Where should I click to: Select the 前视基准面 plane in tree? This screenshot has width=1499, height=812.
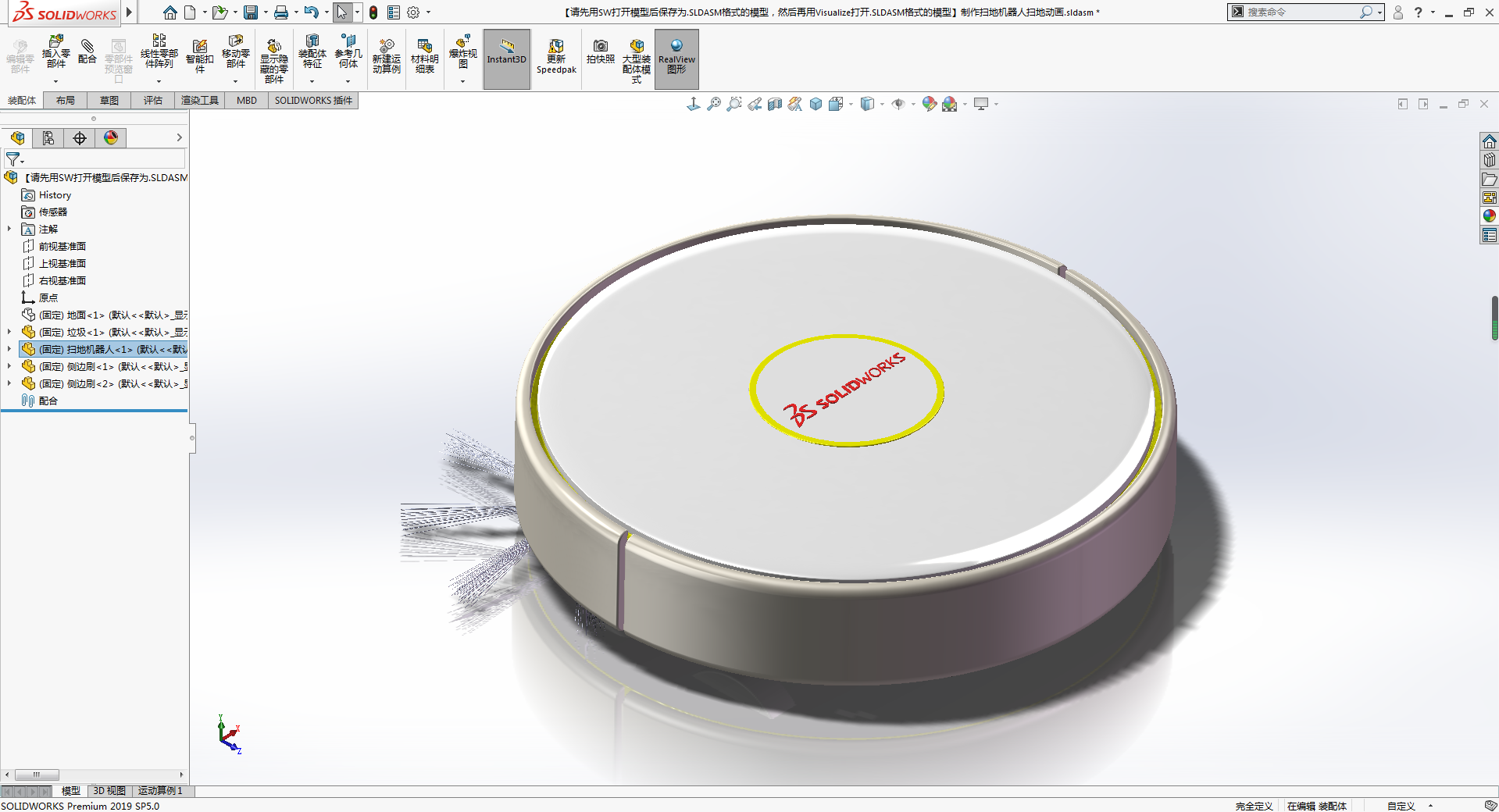coord(62,246)
